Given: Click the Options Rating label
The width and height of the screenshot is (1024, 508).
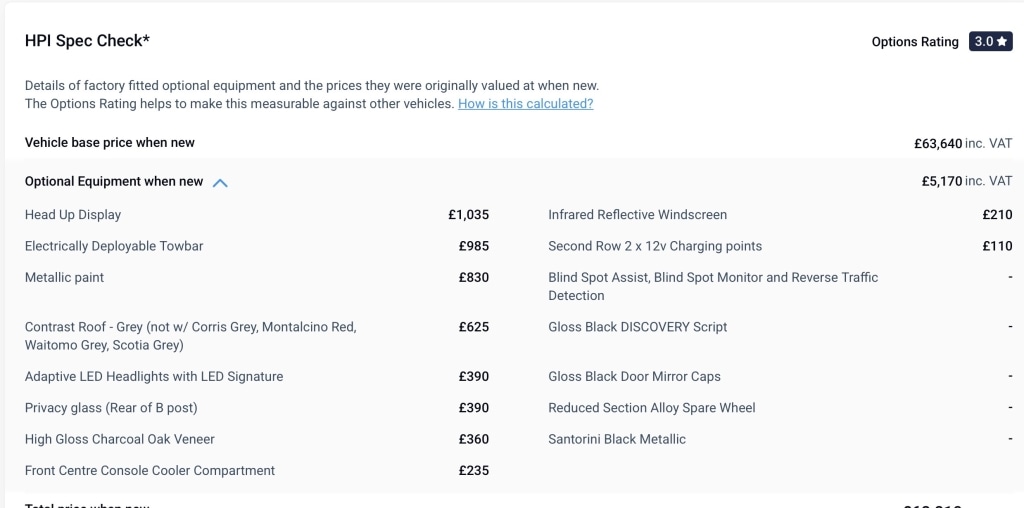Looking at the screenshot, I should click(x=914, y=42).
